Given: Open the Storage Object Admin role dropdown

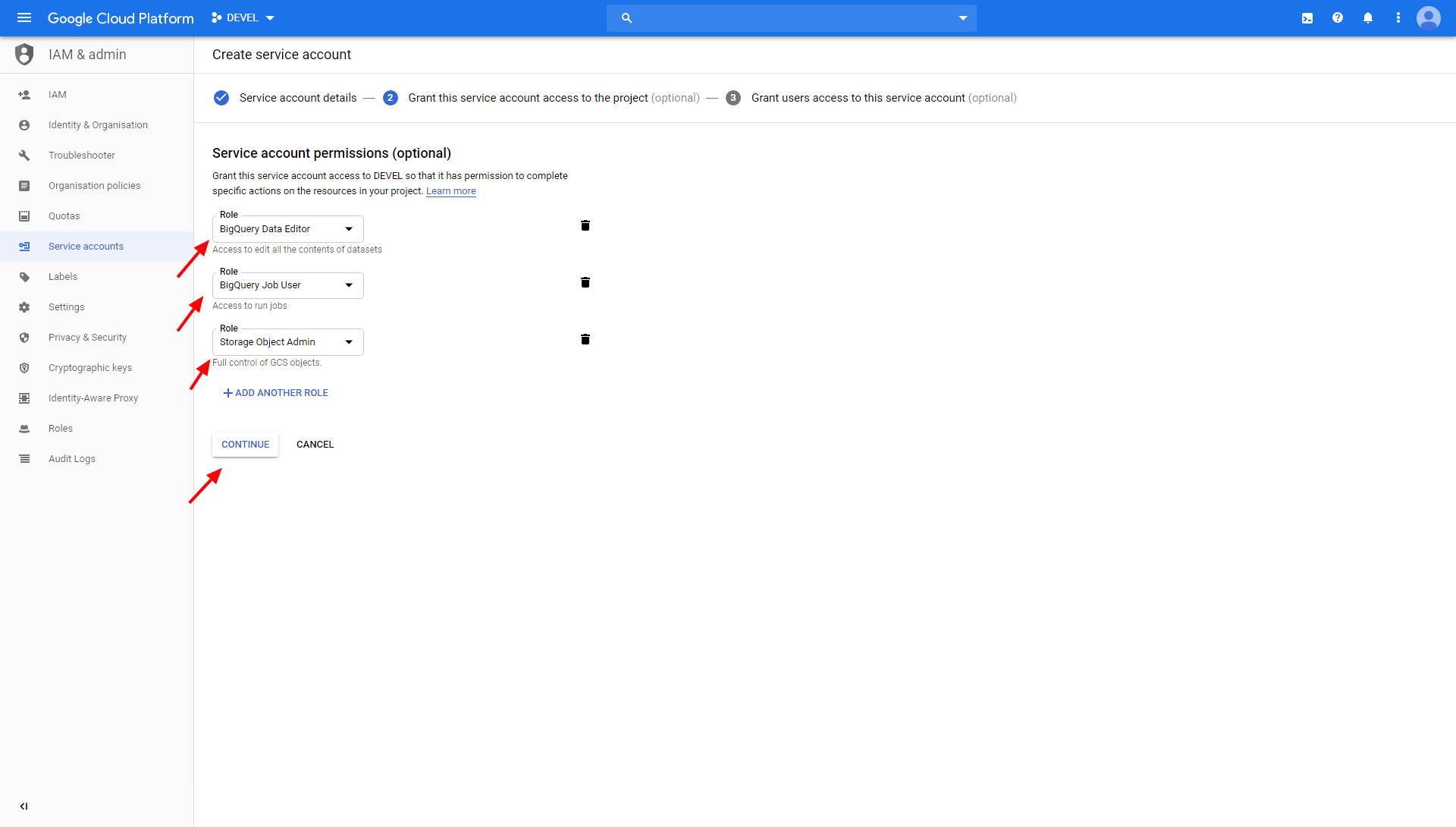Looking at the screenshot, I should click(x=288, y=342).
